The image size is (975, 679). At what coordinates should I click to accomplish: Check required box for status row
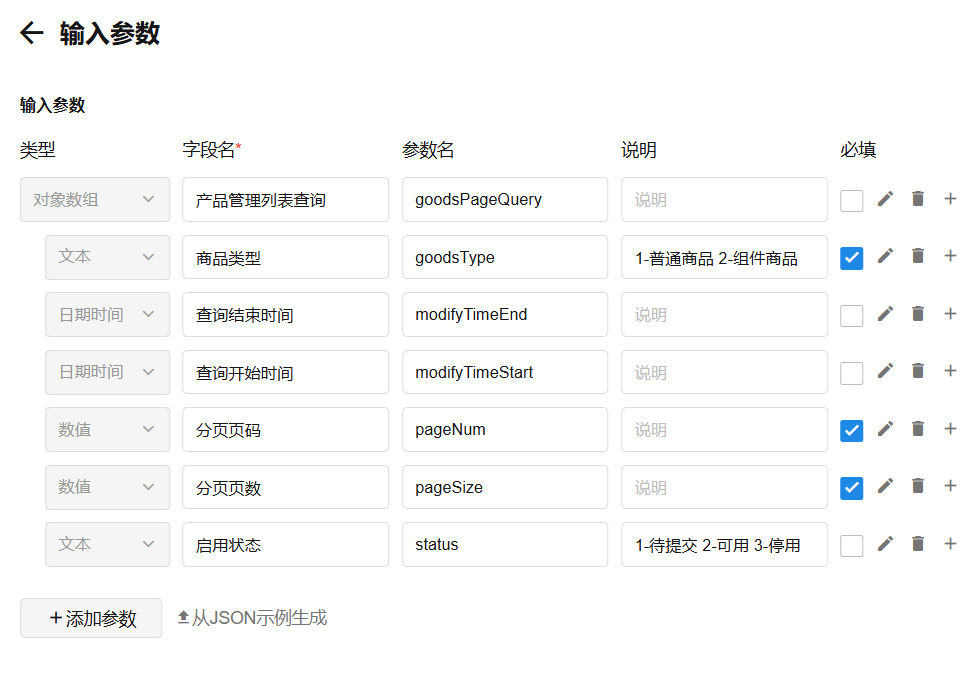coord(851,546)
